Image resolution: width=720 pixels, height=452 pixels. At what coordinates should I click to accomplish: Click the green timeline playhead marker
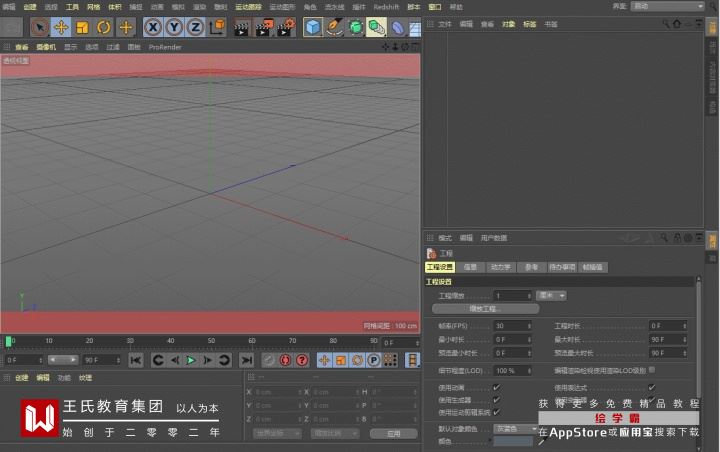pos(8,341)
